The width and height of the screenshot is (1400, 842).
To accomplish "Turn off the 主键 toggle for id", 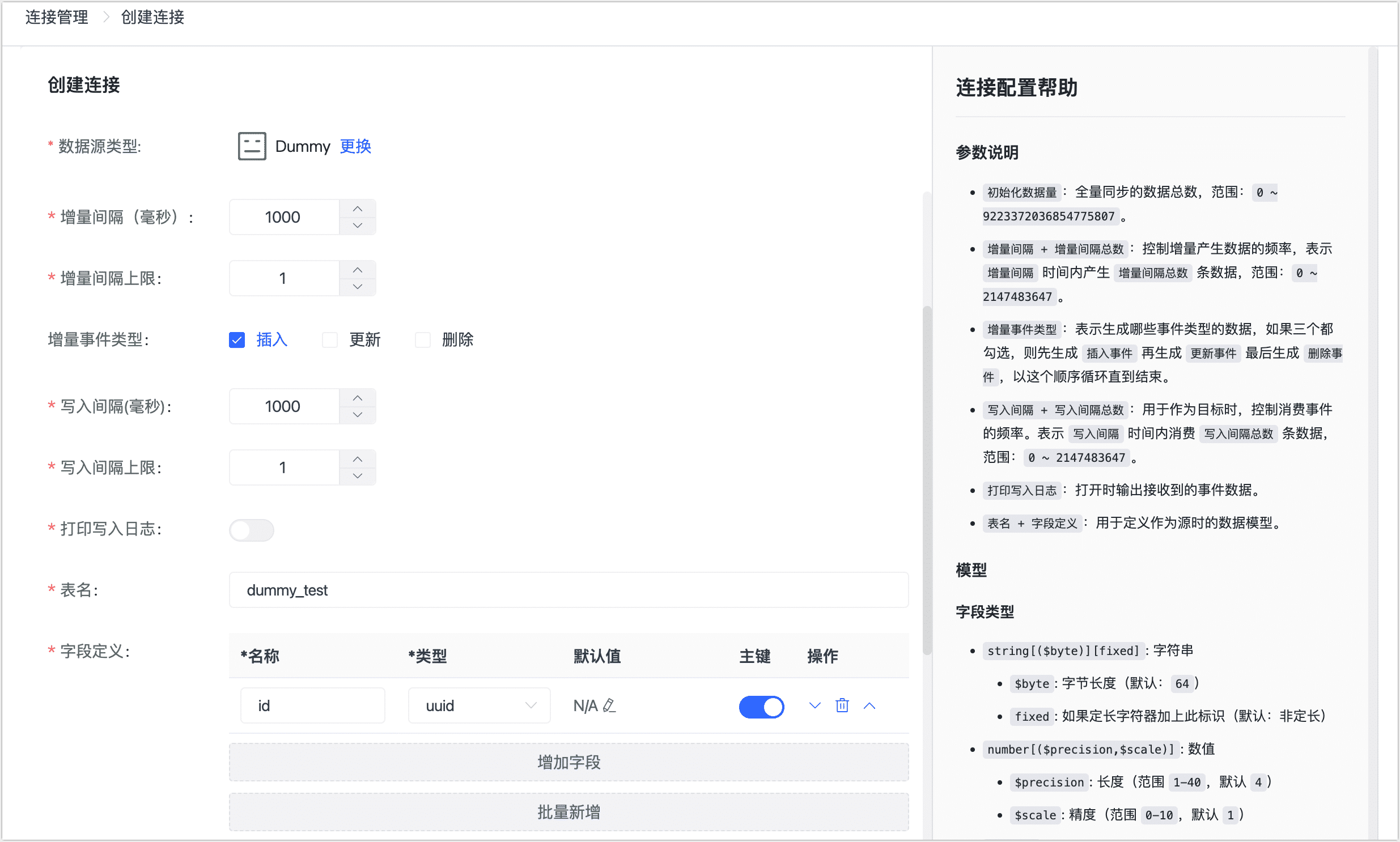I will 761,707.
